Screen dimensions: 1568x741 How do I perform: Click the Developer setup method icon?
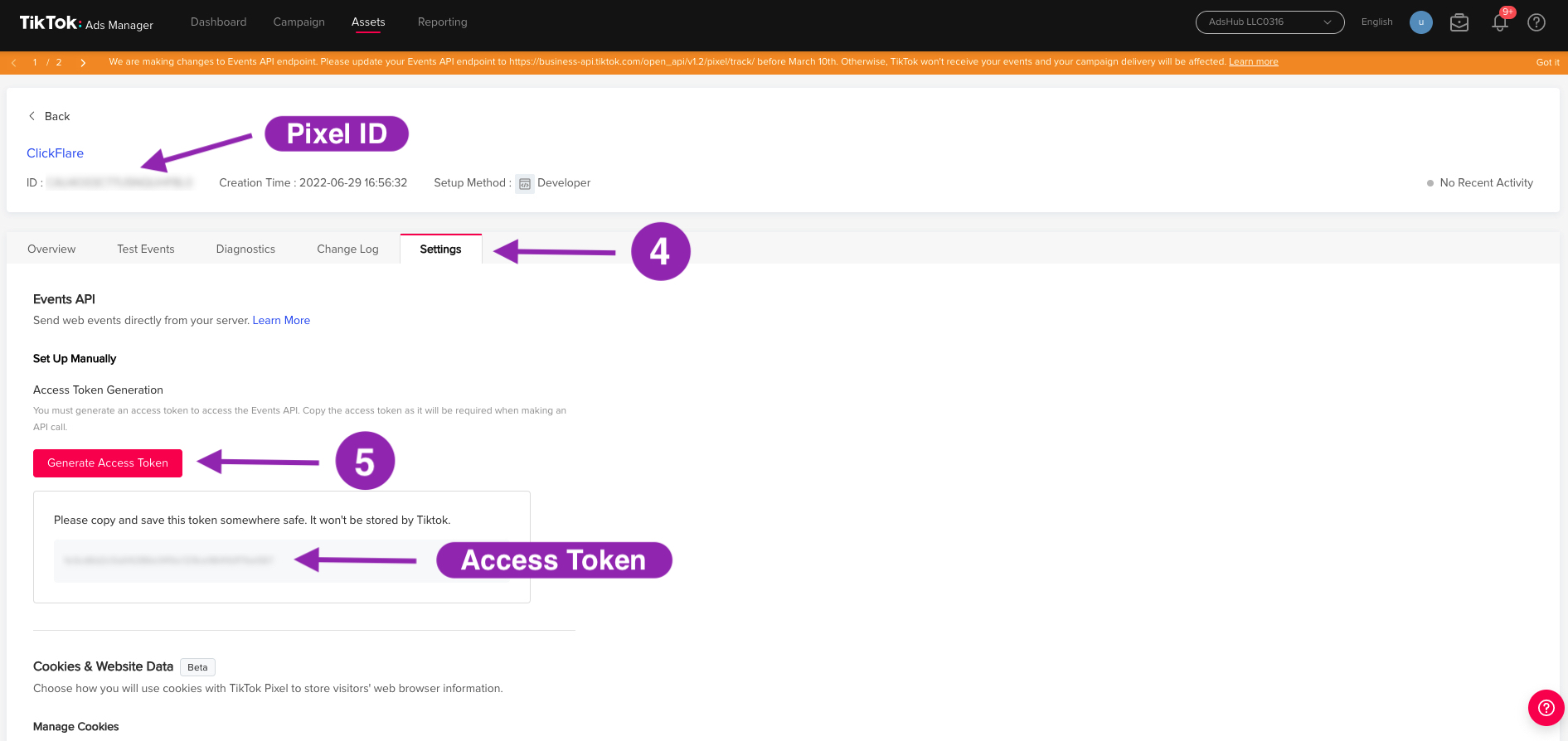click(524, 183)
